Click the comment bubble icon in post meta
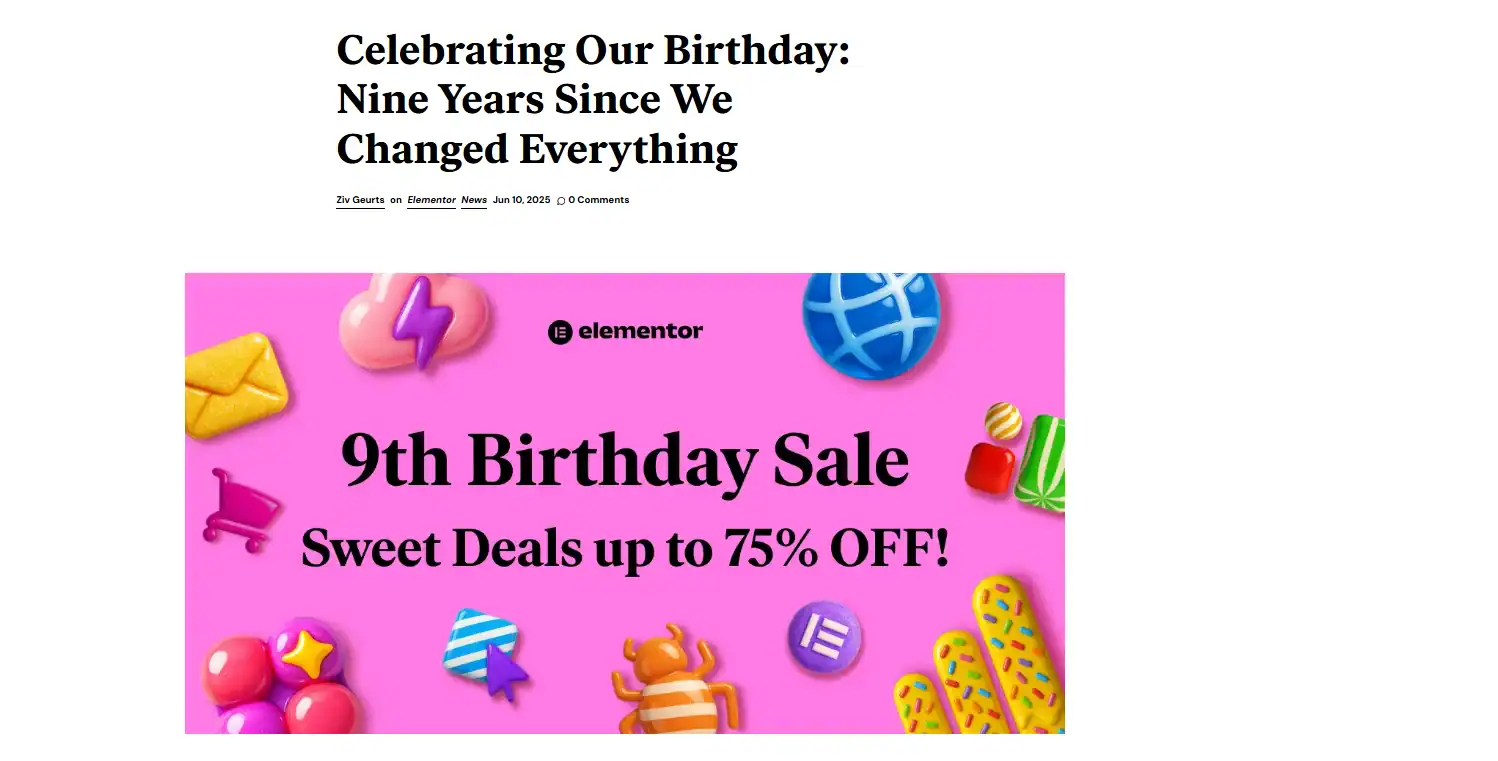Image resolution: width=1498 pixels, height=761 pixels. point(561,201)
